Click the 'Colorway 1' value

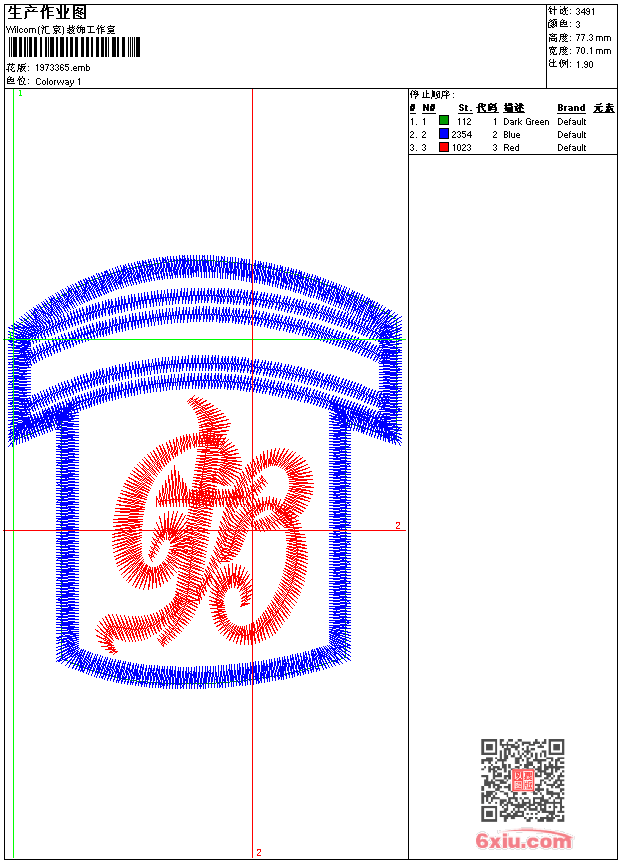[58, 82]
